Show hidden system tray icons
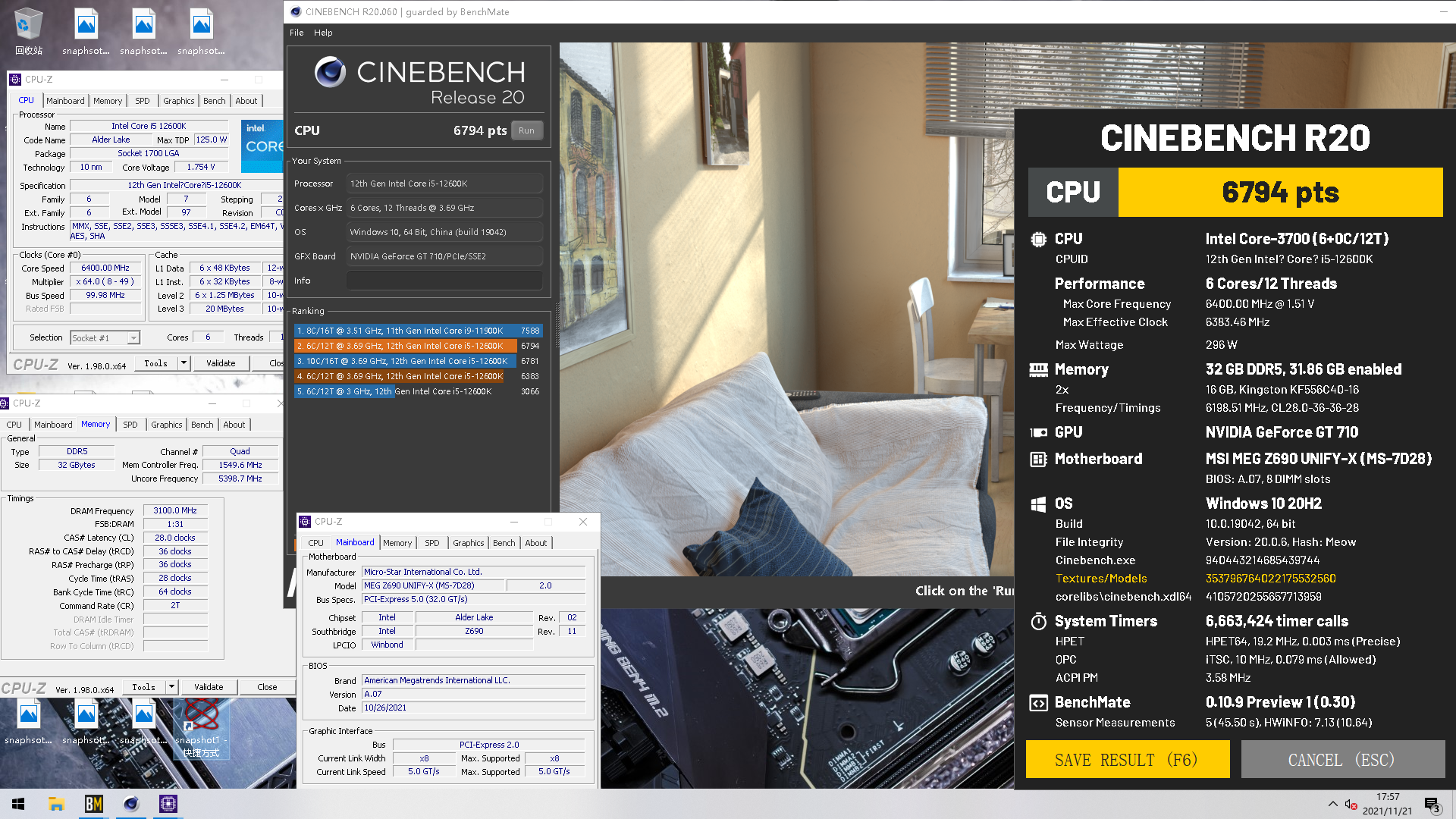 coord(1332,804)
